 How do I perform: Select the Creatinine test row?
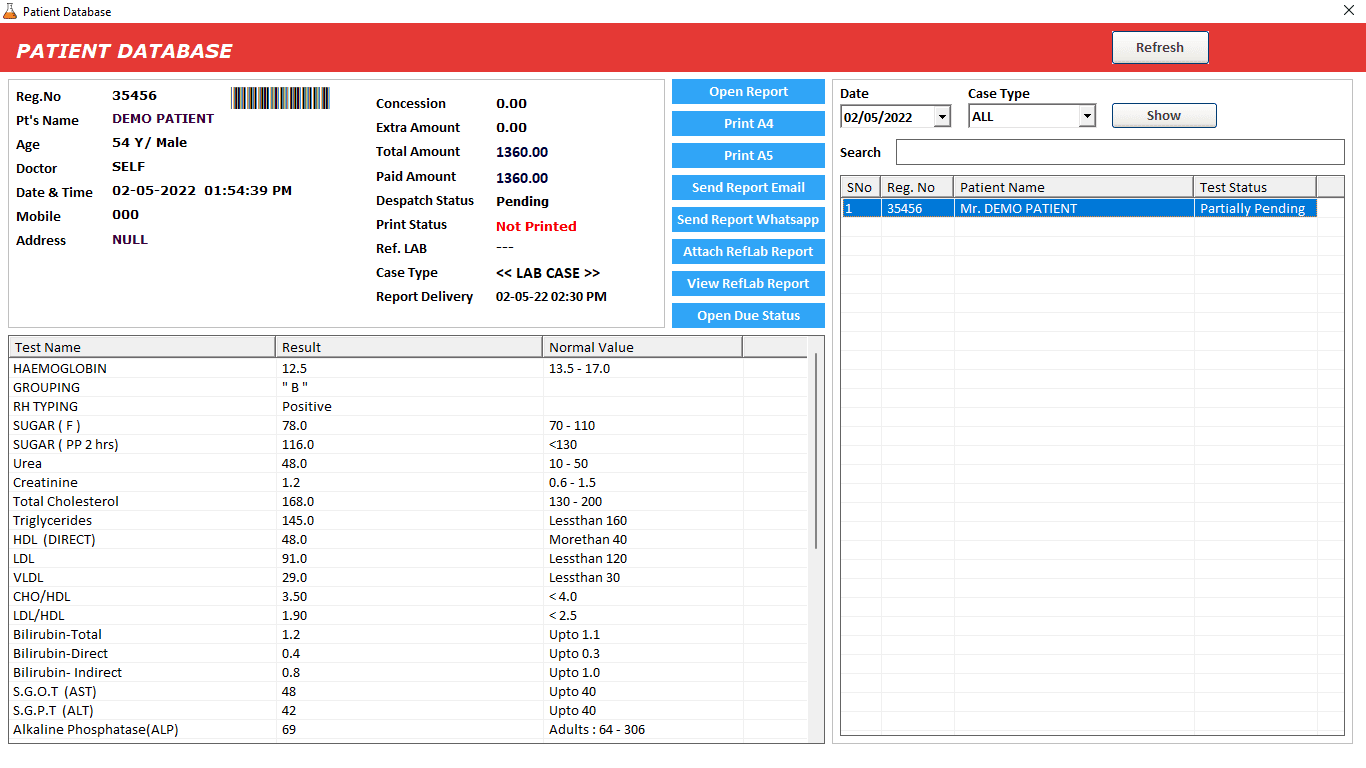point(408,482)
